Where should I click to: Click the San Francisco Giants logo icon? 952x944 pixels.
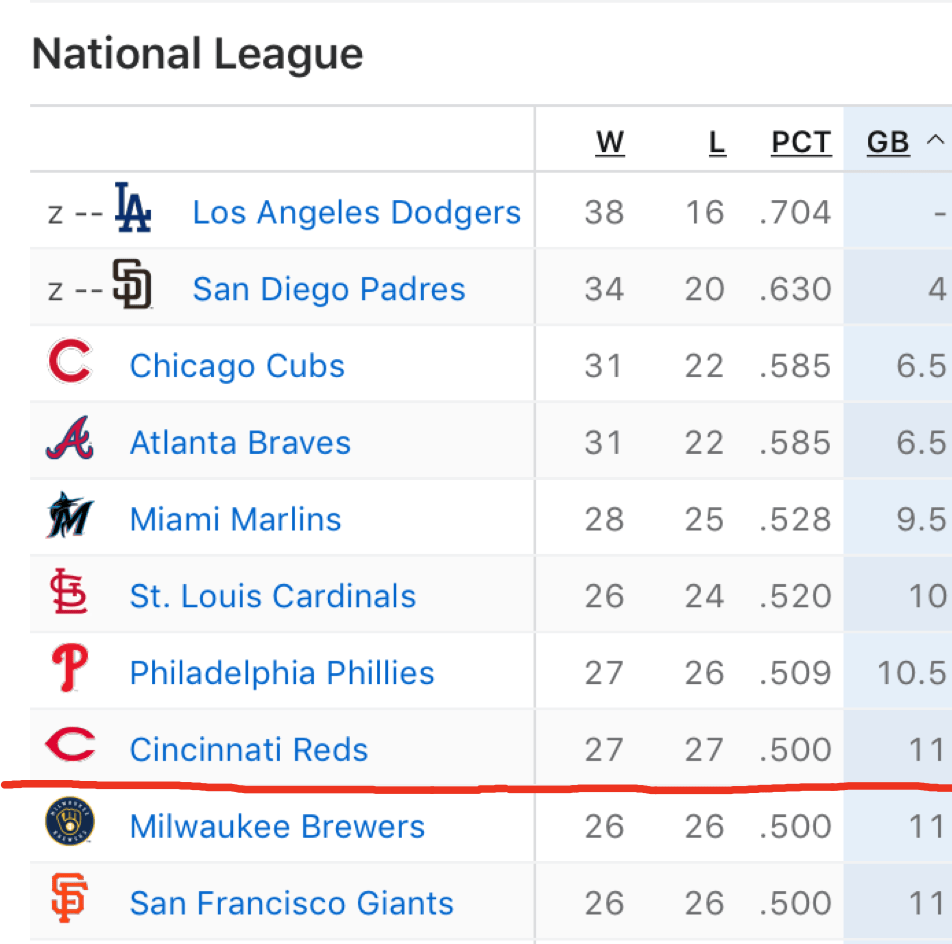(69, 899)
